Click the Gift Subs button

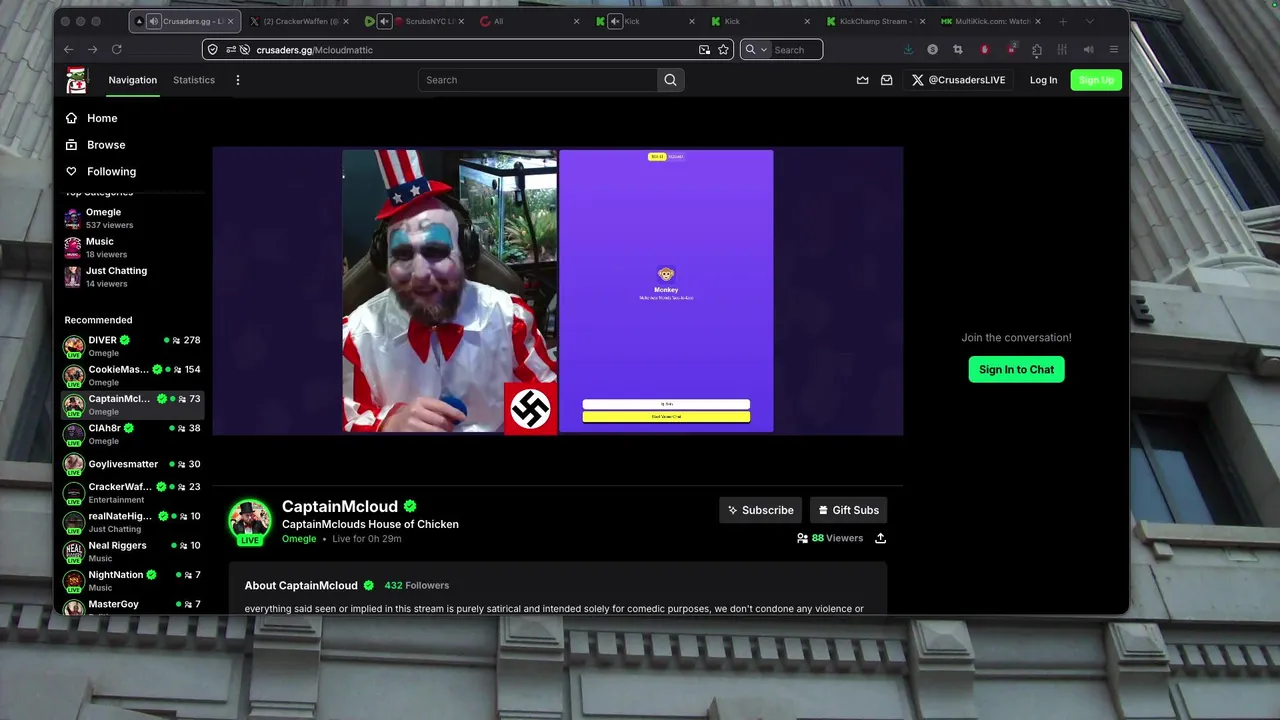(848, 510)
